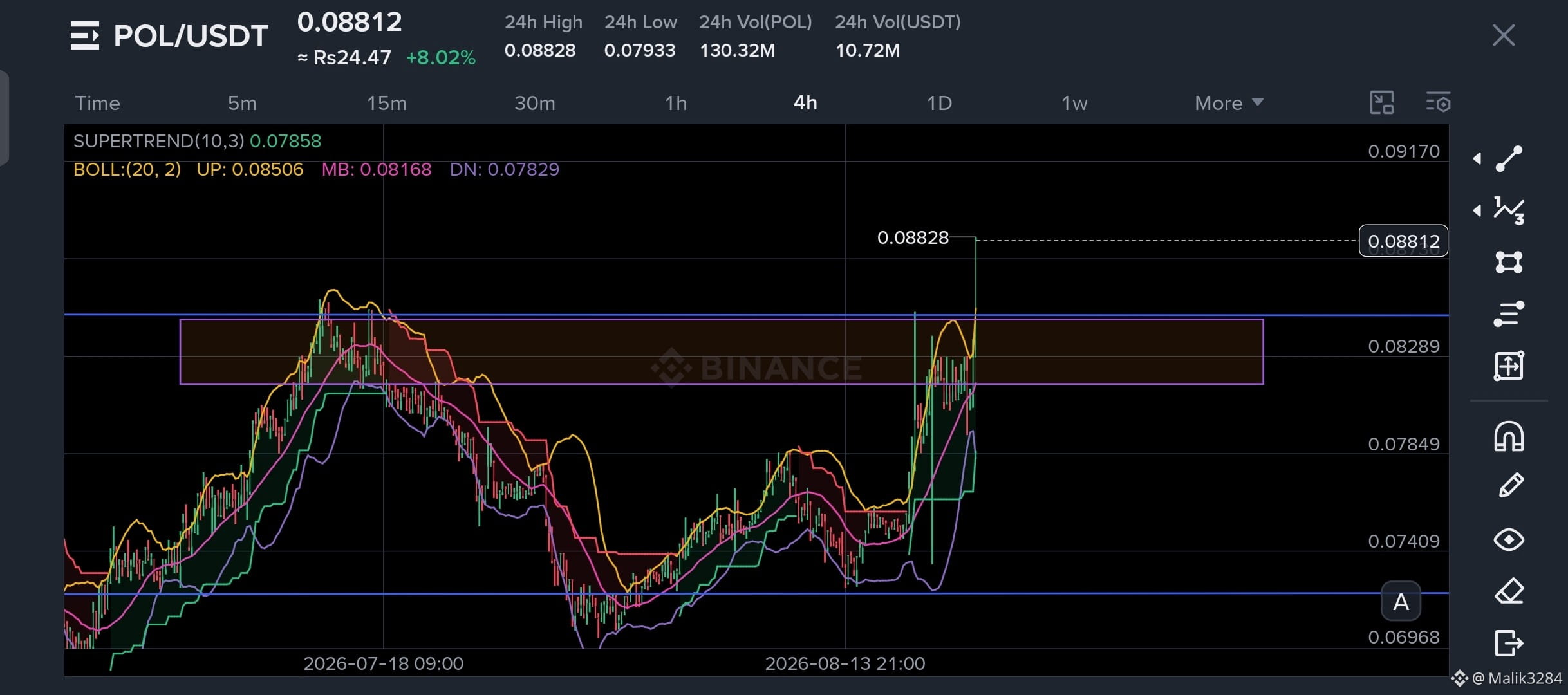1568x695 pixels.
Task: Click the large 0.08812 last price
Action: click(x=350, y=23)
